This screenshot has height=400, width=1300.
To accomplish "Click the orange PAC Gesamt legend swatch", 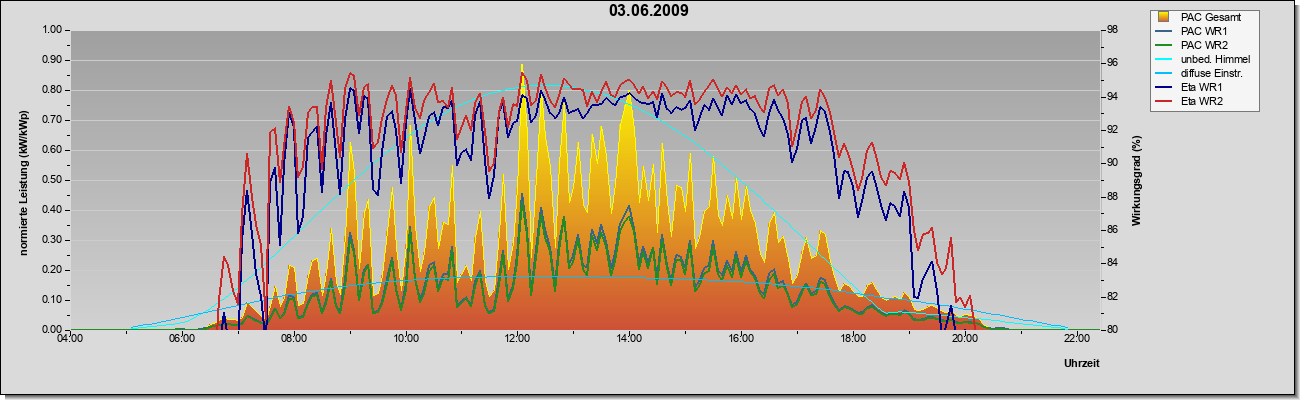I will tap(1165, 17).
